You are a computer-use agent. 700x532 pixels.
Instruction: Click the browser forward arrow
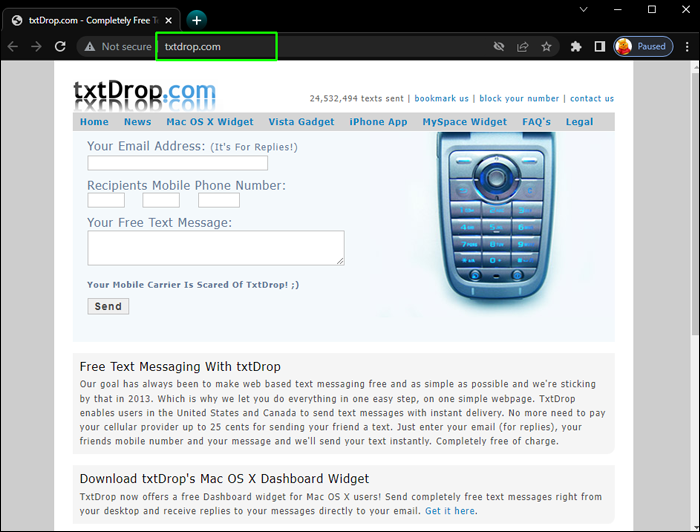coord(36,46)
